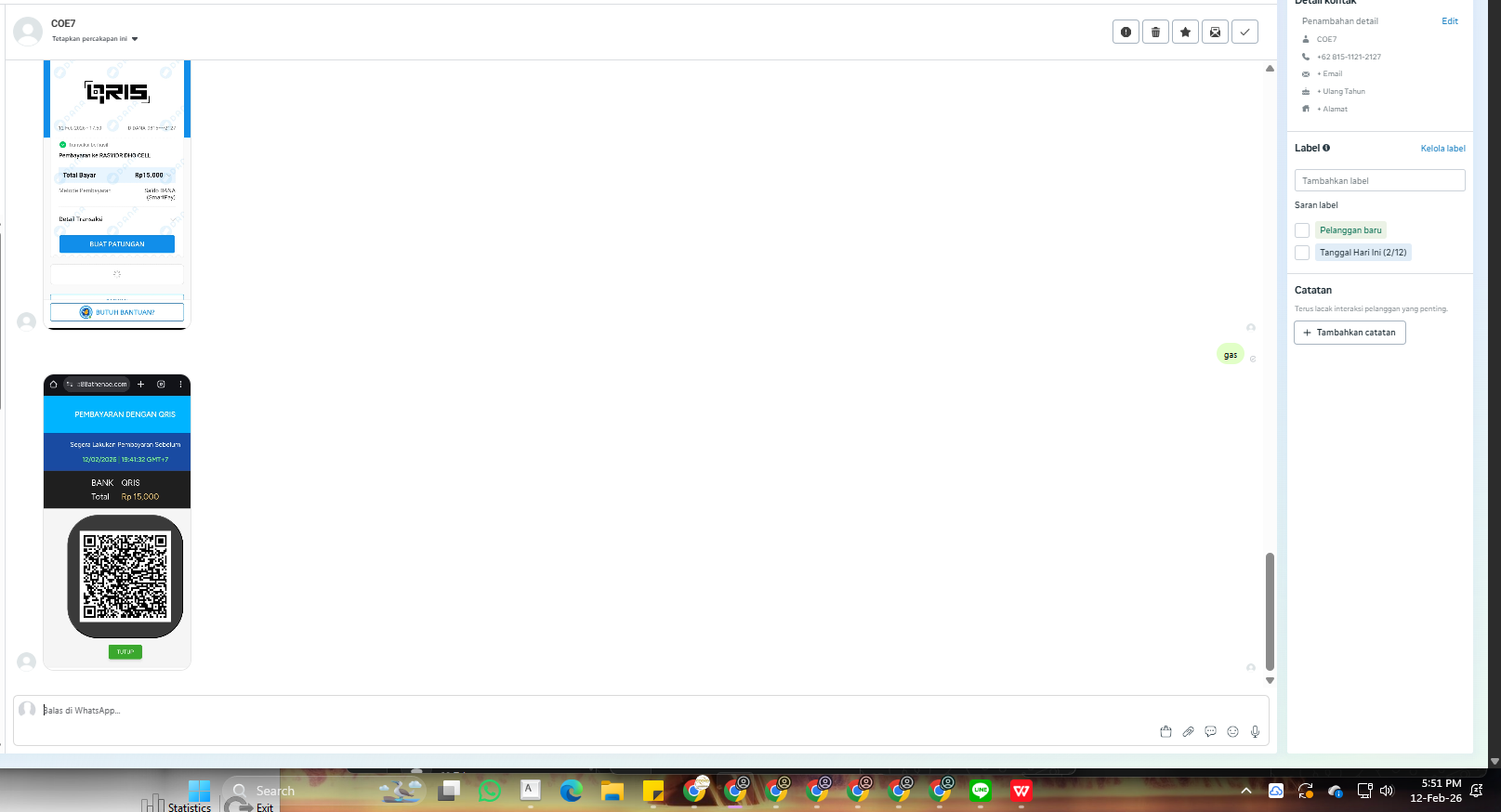Screen dimensions: 1501x812
Task: Open WhatsApp from the taskbar
Action: pos(490,791)
